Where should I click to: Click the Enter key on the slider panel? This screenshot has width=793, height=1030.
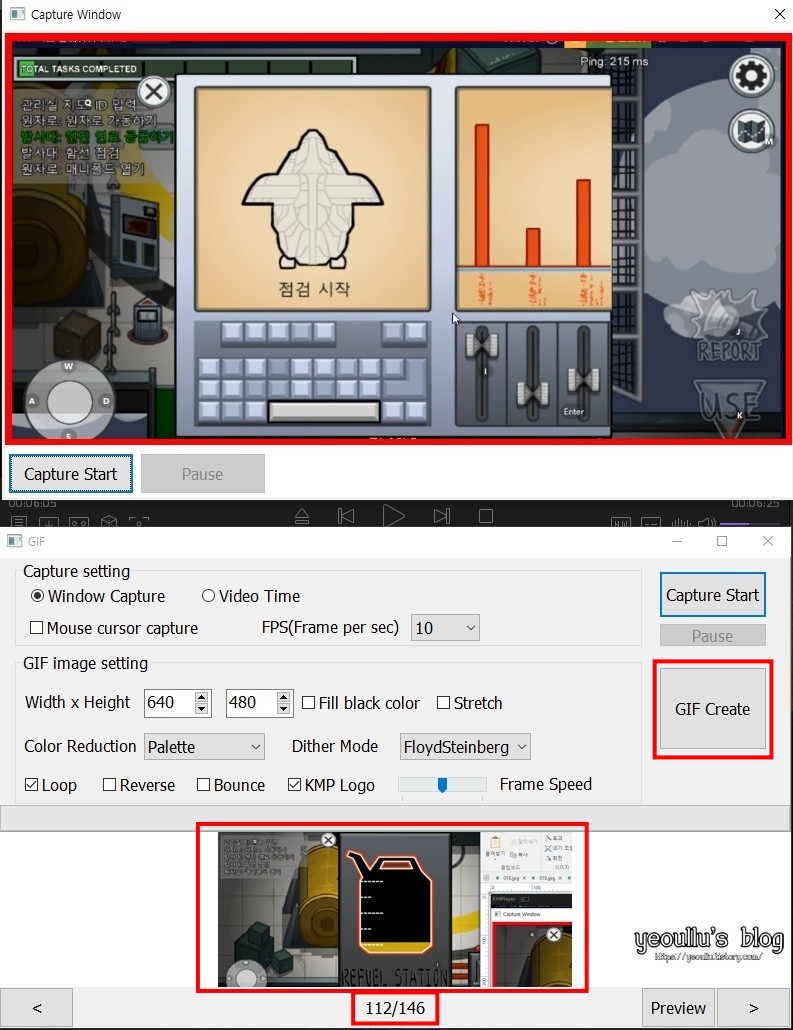(574, 412)
